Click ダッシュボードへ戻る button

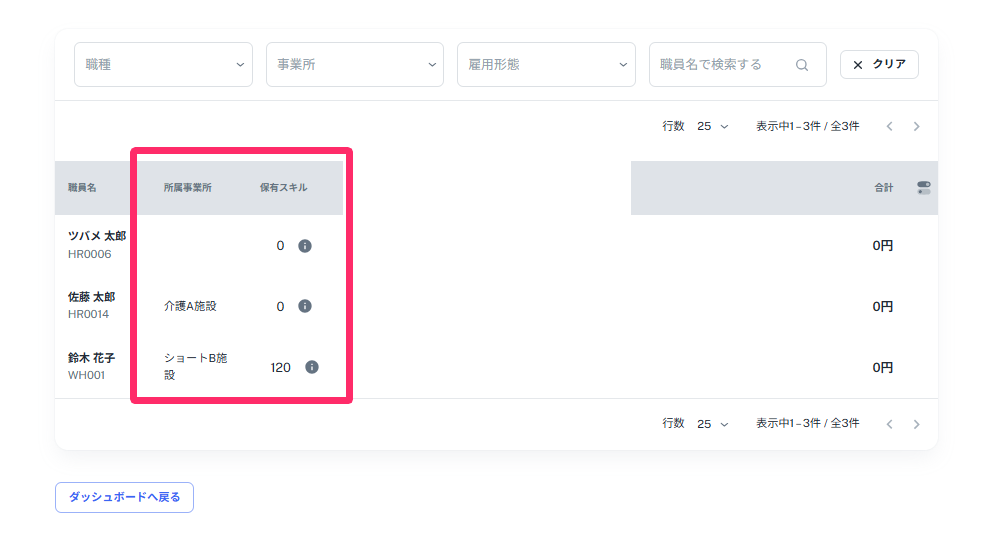[124, 497]
